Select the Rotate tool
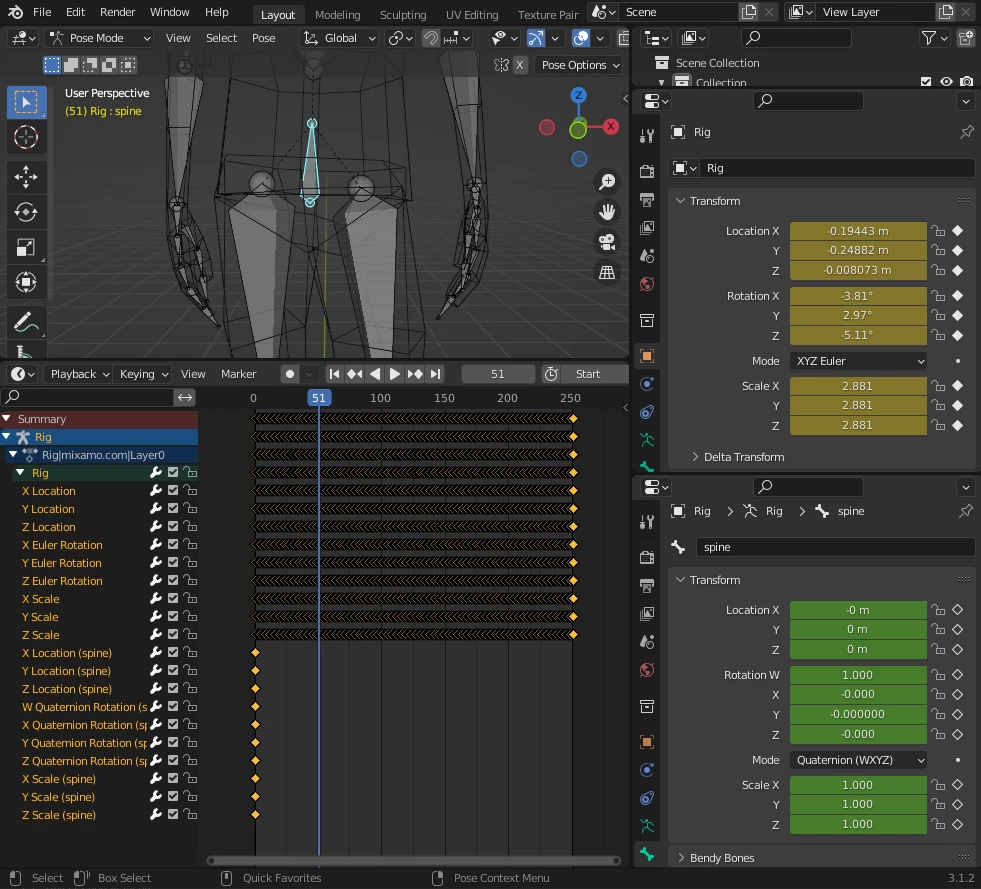 pyautogui.click(x=26, y=212)
